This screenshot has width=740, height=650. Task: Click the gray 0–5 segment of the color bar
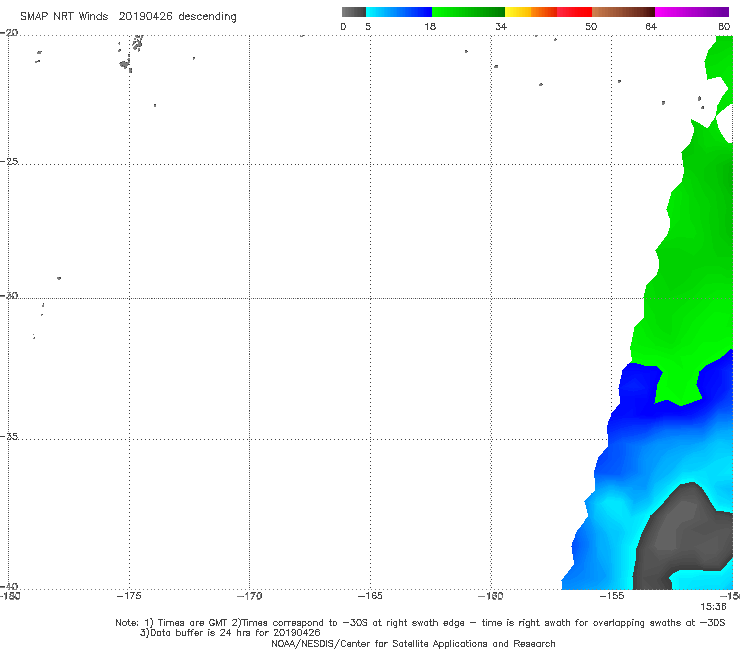click(x=354, y=12)
